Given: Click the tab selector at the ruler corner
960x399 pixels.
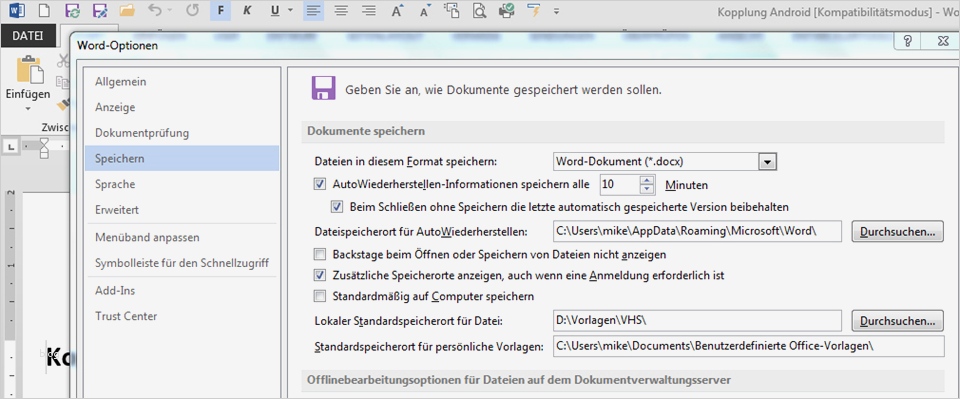Looking at the screenshot, I should pos(11,146).
